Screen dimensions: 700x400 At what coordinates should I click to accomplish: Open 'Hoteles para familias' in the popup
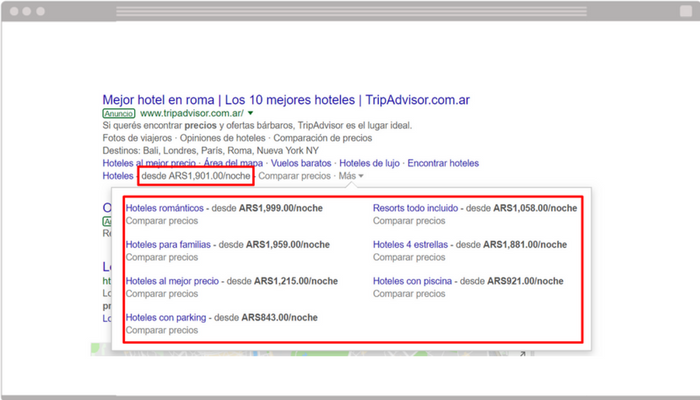pos(168,245)
